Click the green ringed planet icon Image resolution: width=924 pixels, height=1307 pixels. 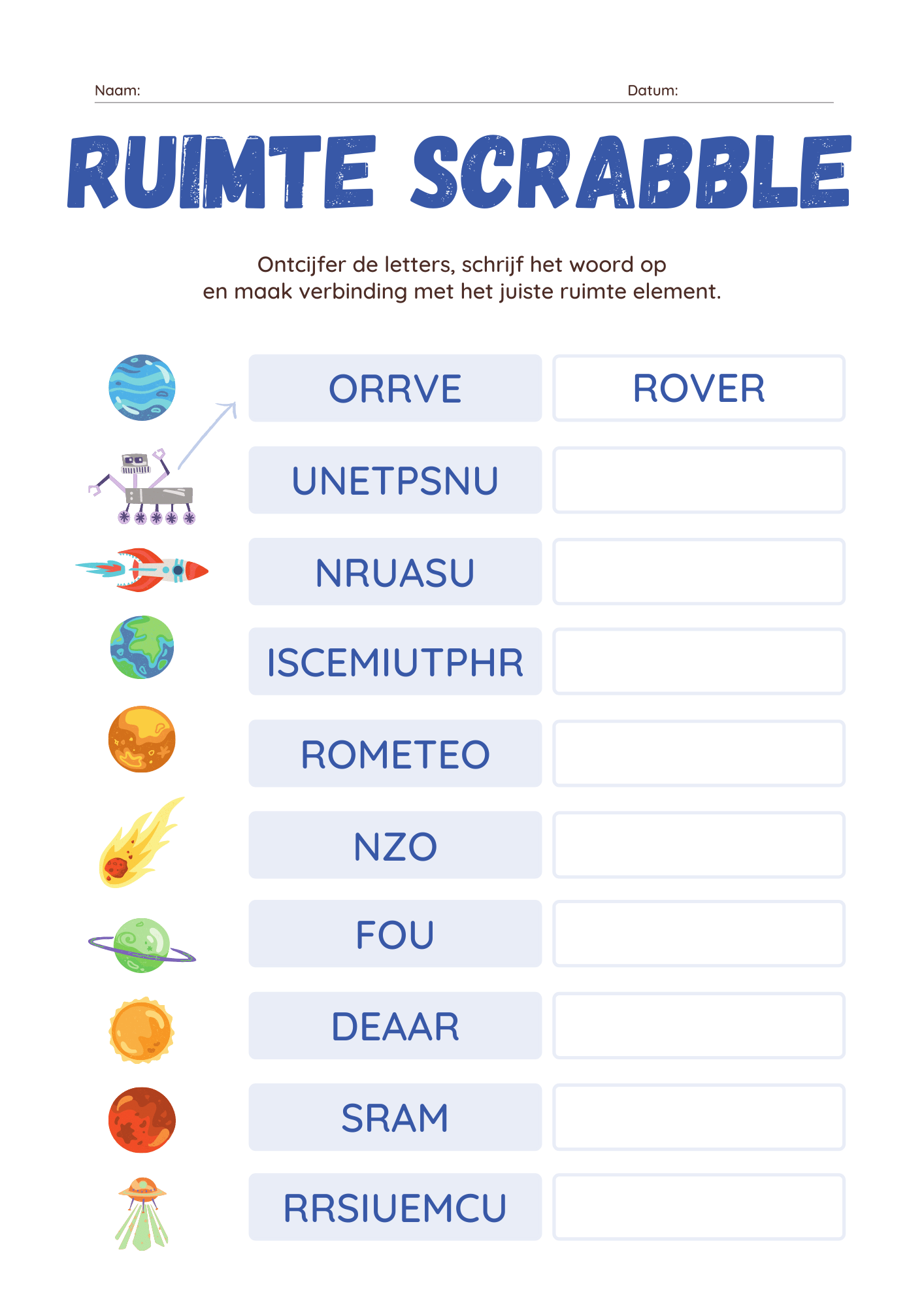tap(142, 946)
